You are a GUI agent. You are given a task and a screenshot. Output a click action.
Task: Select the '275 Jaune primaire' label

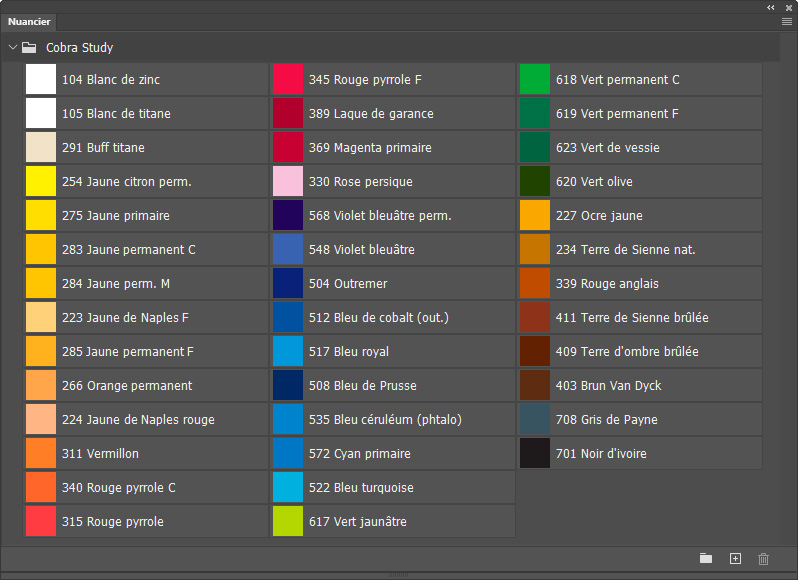click(116, 215)
